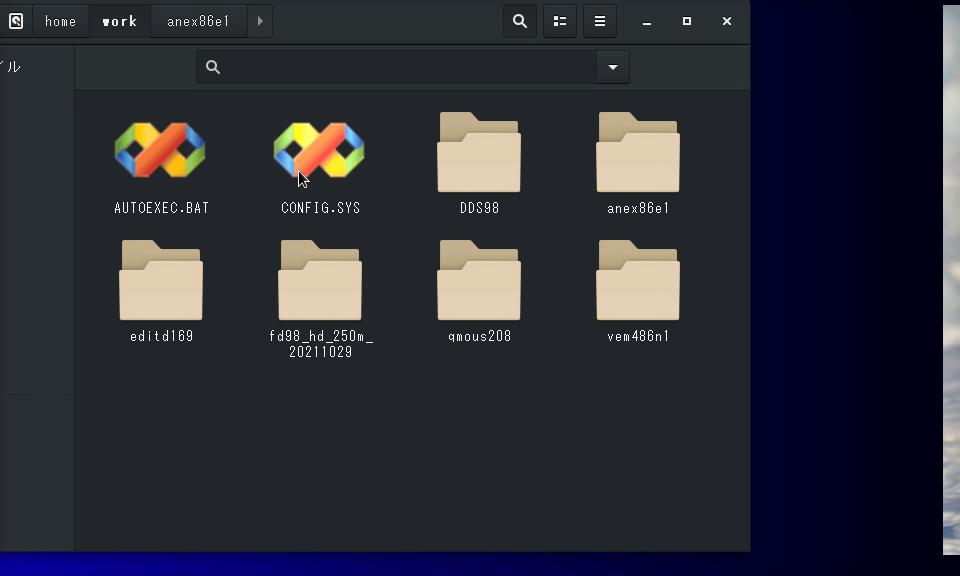960x576 pixels.
Task: Select the AUTOEXEC.BAT file icon
Action: click(x=160, y=151)
